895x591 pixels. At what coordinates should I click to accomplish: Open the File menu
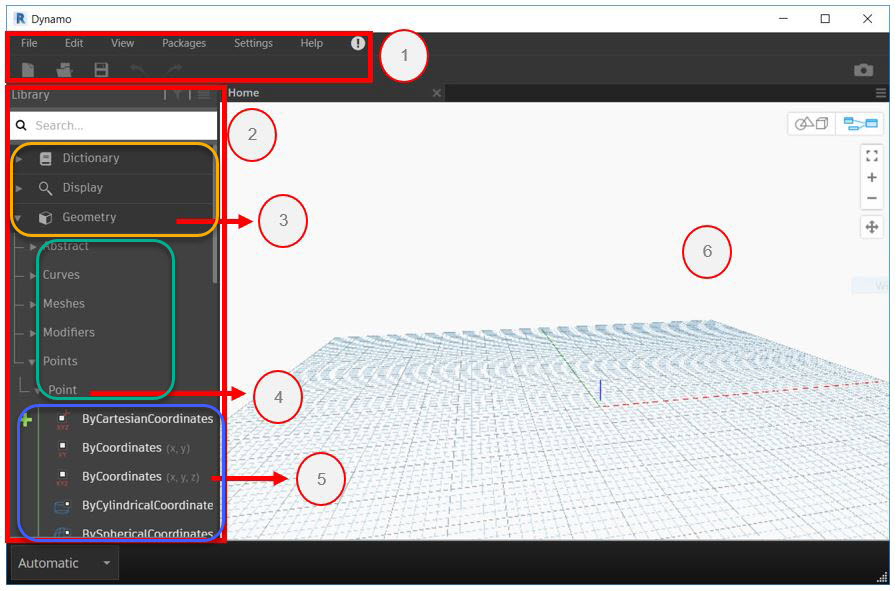[x=29, y=43]
